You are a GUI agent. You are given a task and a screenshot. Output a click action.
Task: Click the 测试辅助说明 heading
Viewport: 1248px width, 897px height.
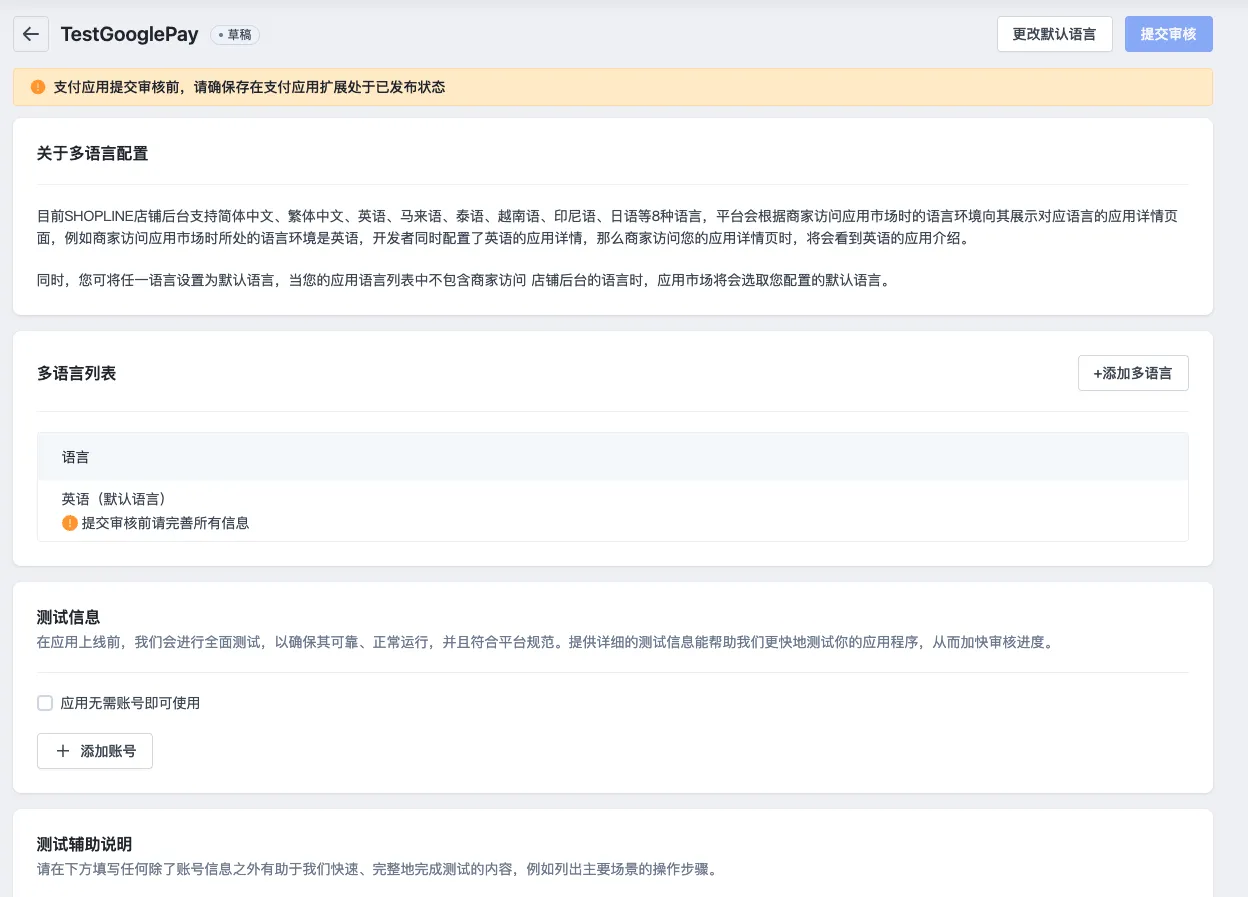[85, 844]
